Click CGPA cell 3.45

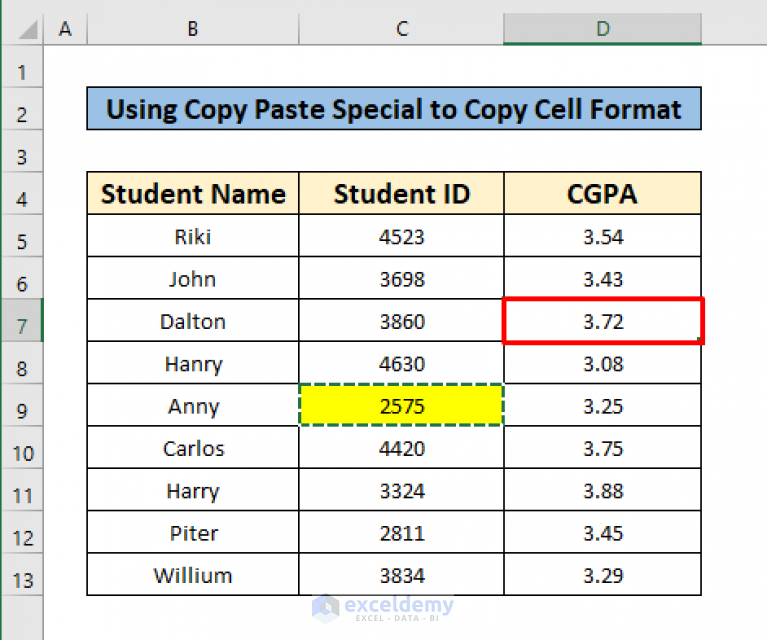[x=602, y=532]
